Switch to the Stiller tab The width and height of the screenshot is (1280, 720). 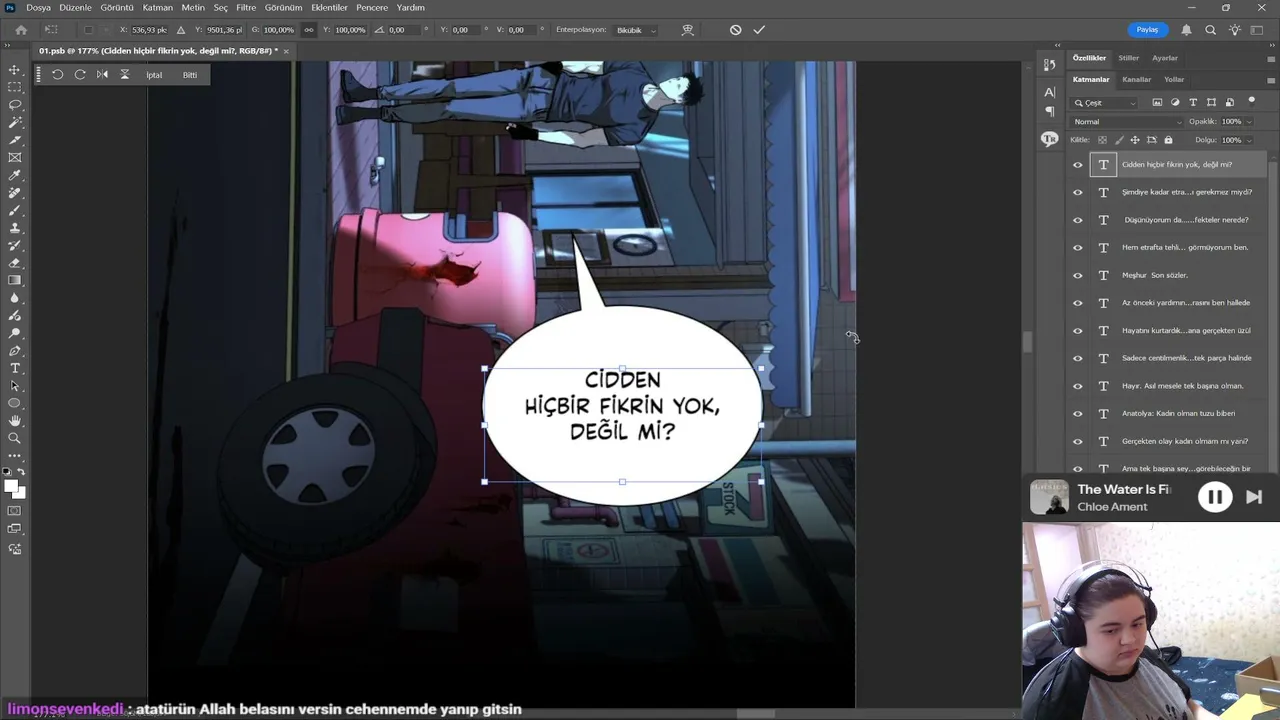[1128, 58]
